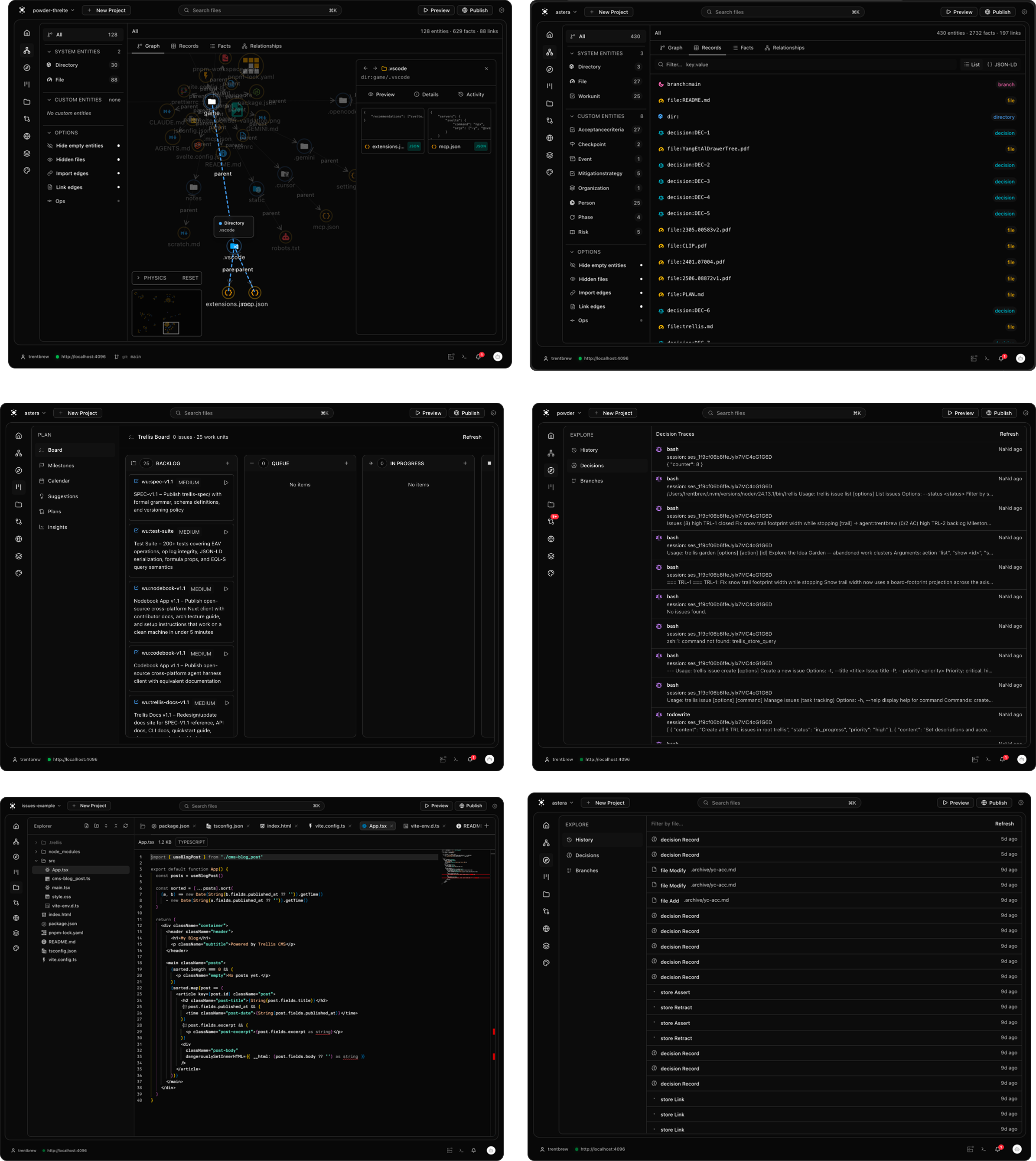The height and width of the screenshot is (1161, 1036).
Task: Click New Project in Trellis Board window
Action: (x=78, y=414)
